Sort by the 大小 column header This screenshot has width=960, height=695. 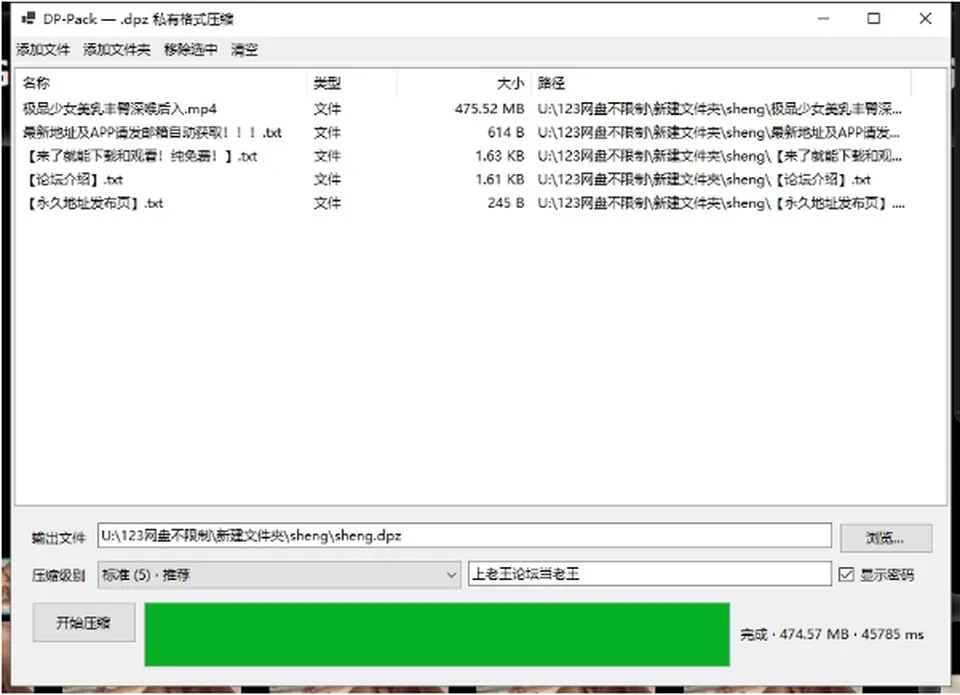coord(464,83)
